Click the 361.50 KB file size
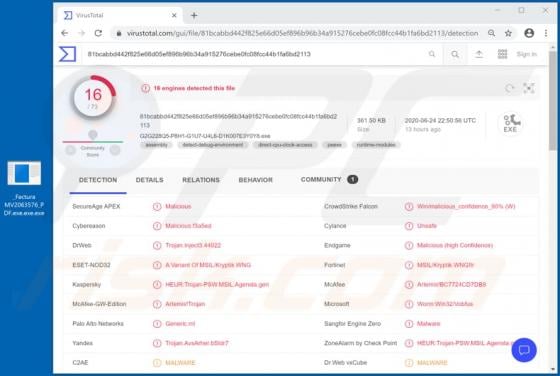The height and width of the screenshot is (376, 560). click(371, 120)
